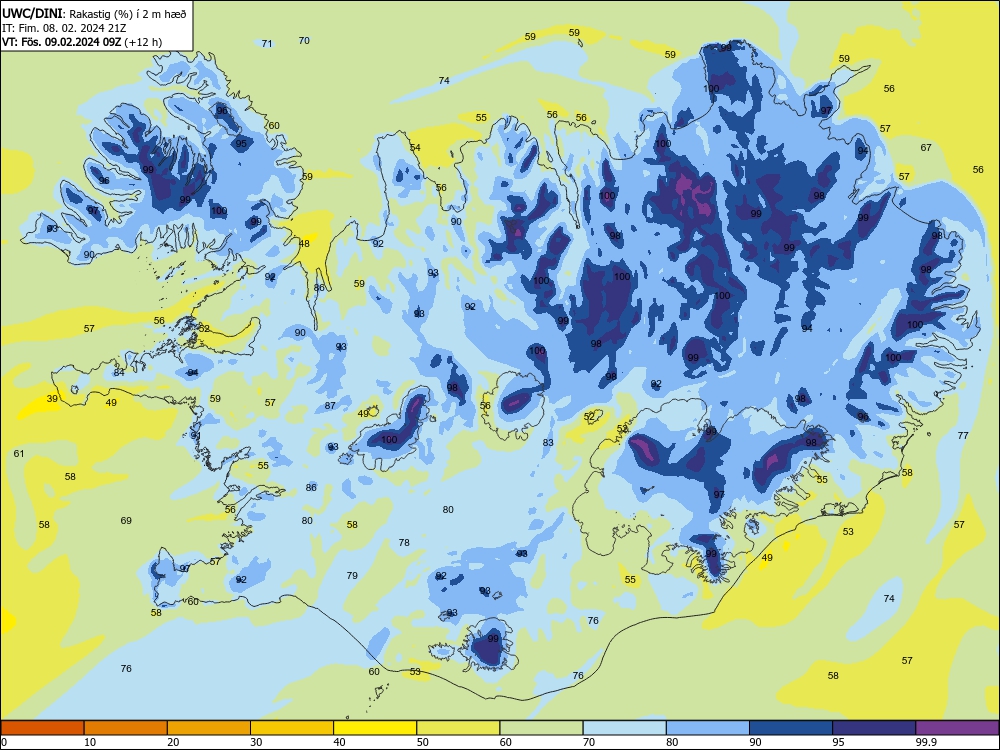Image resolution: width=1000 pixels, height=750 pixels.
Task: Click the humidity value 87 on the map
Action: tap(330, 406)
